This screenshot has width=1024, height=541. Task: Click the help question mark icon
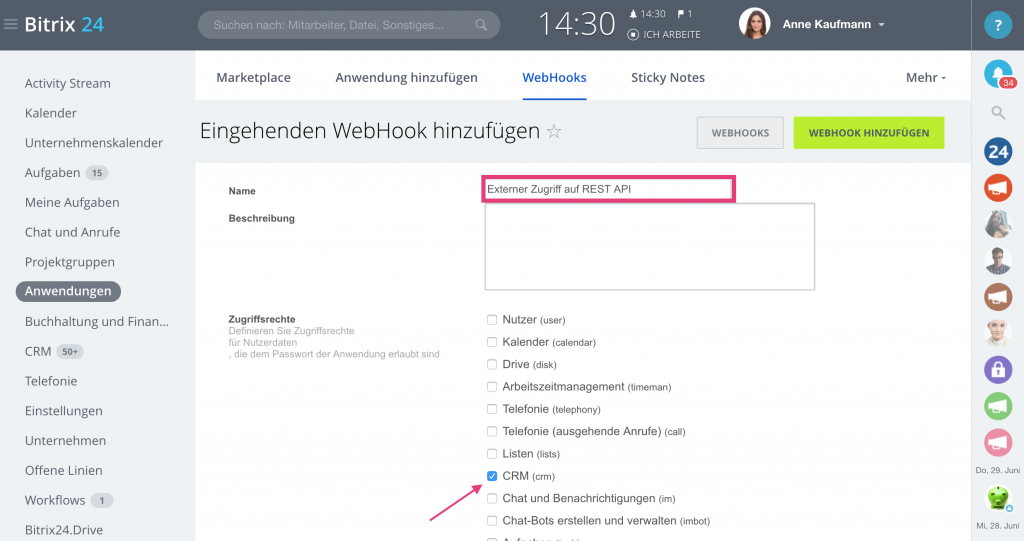(x=998, y=25)
